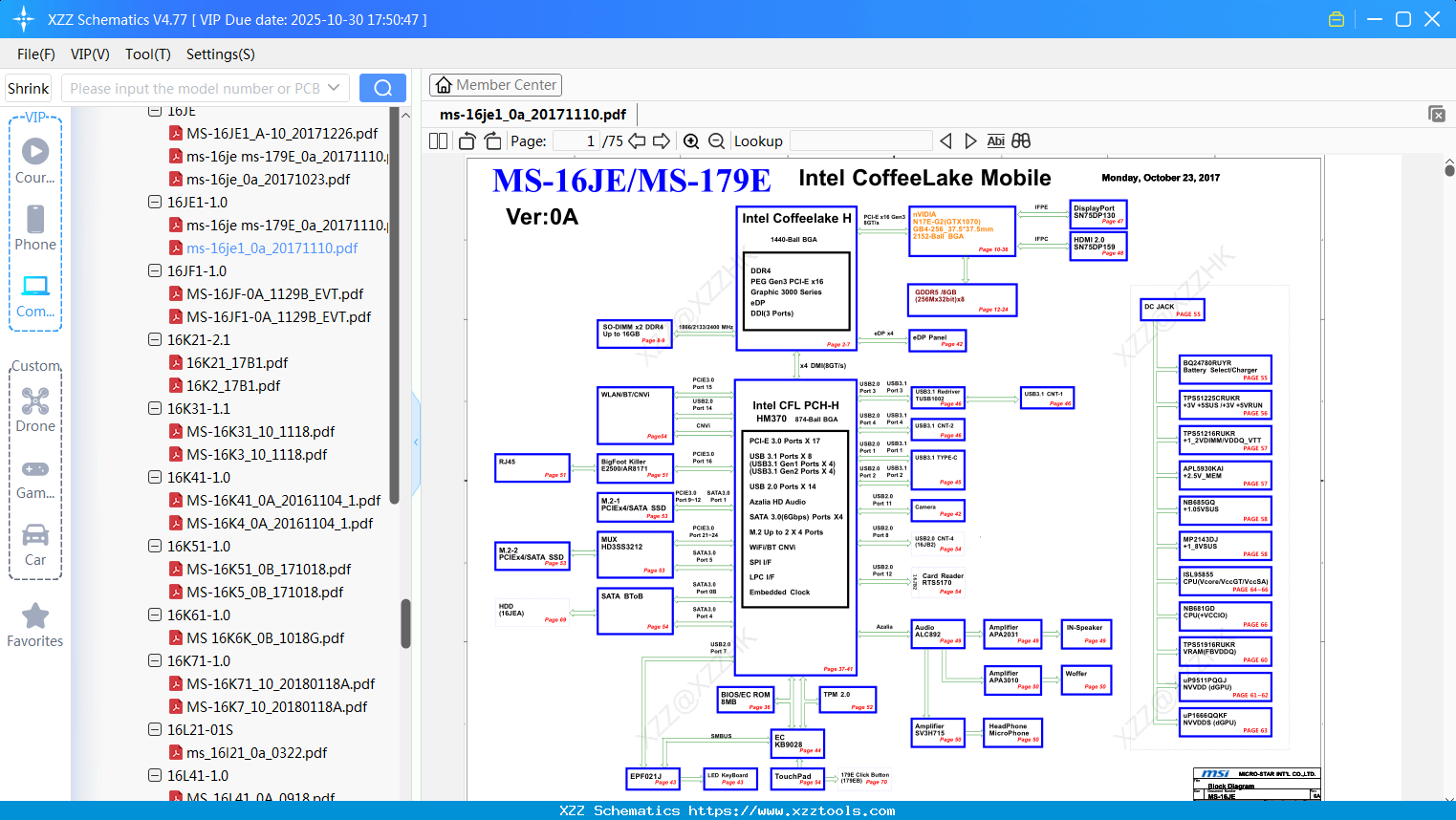Focus the Lookup search field
This screenshot has height=820, width=1456.
(x=861, y=141)
